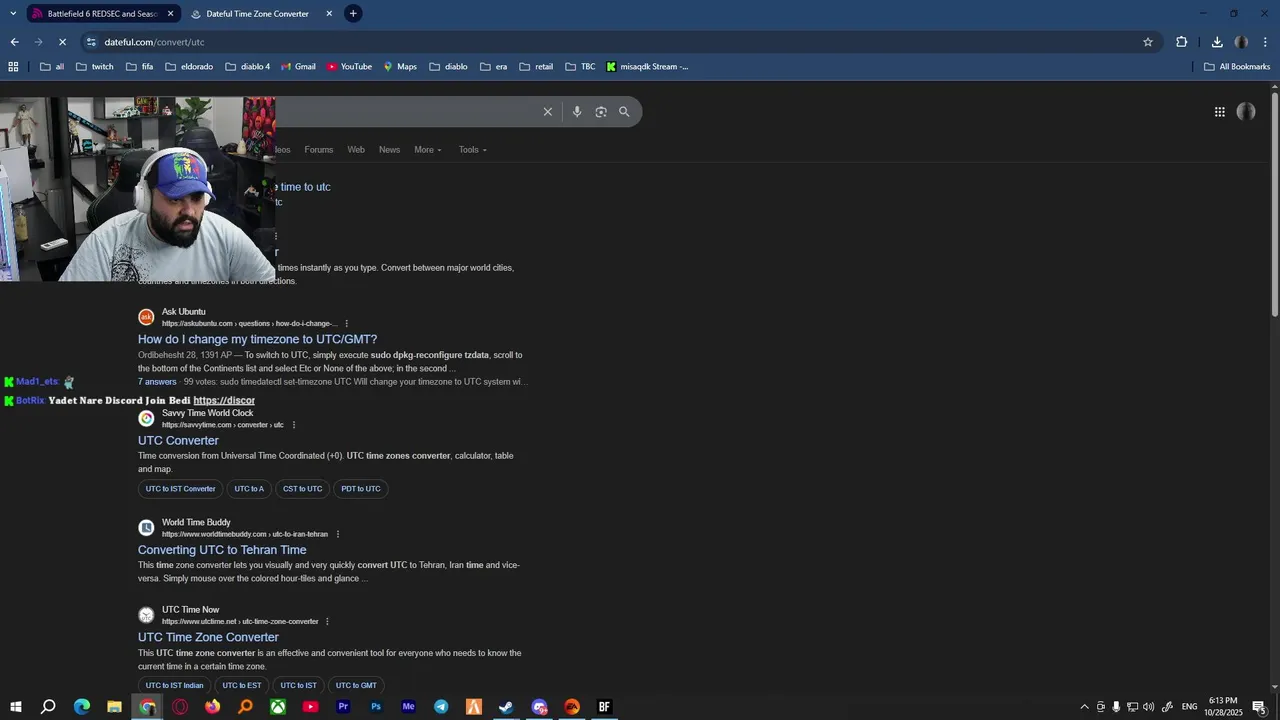Open Firefox from taskbar
This screenshot has width=1280, height=720.
click(x=213, y=707)
